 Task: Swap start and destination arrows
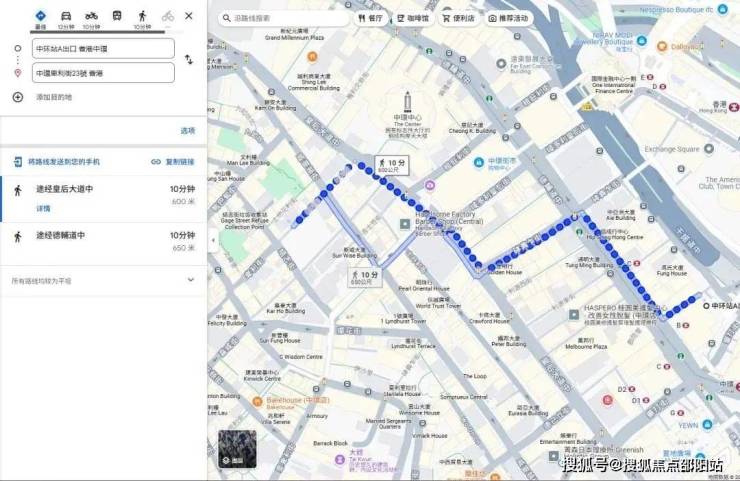(x=189, y=60)
